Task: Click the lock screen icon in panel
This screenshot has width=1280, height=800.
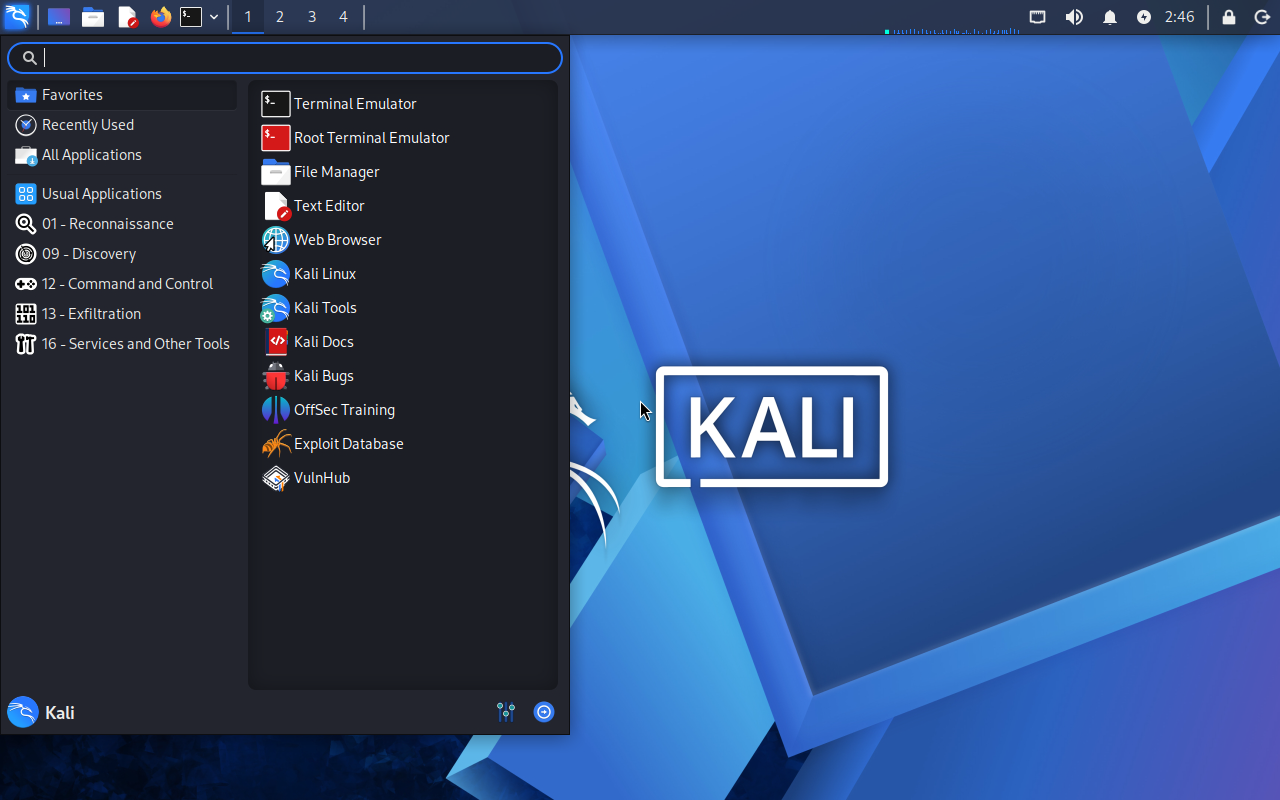Action: [1229, 17]
